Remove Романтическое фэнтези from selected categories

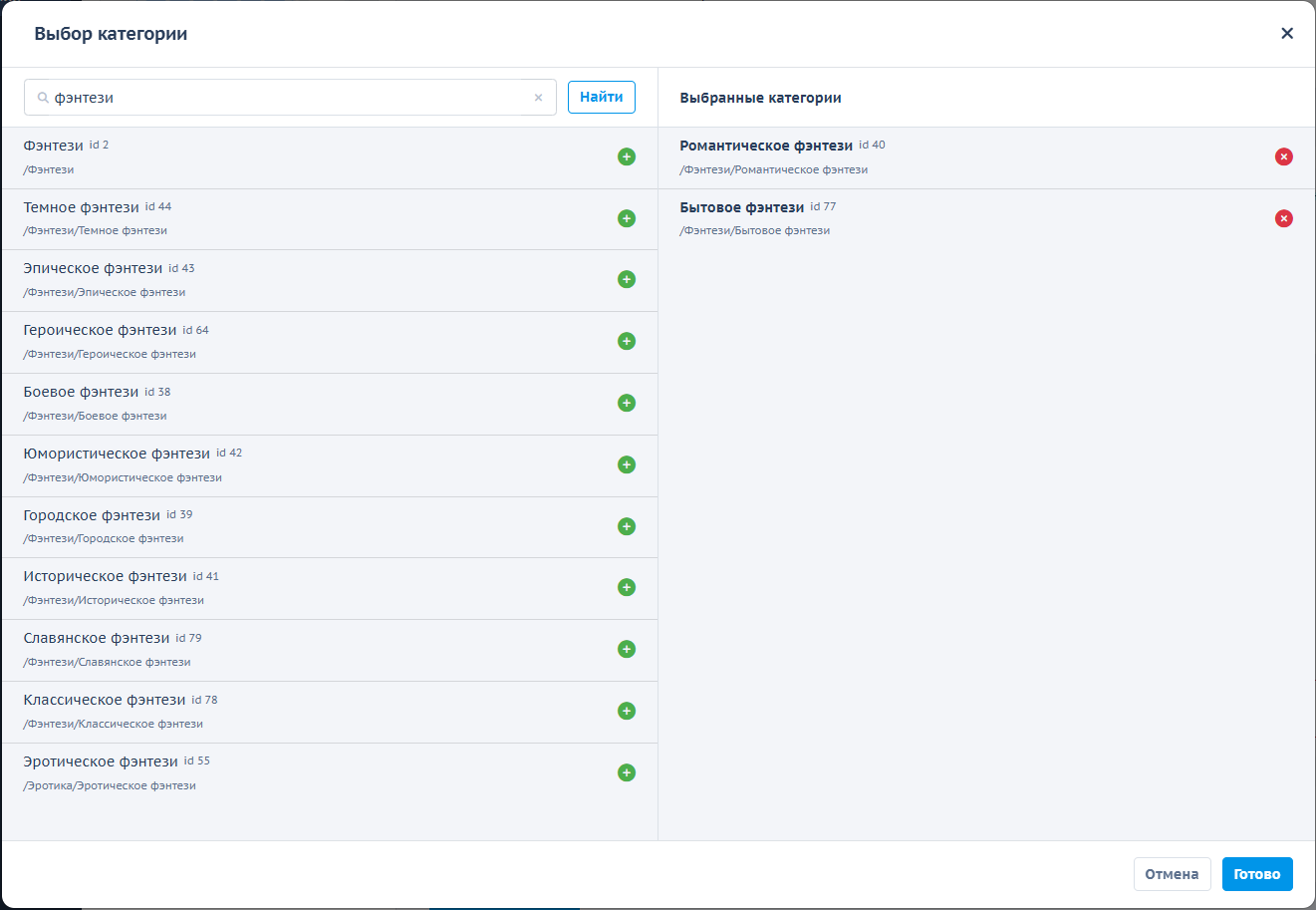click(1284, 156)
